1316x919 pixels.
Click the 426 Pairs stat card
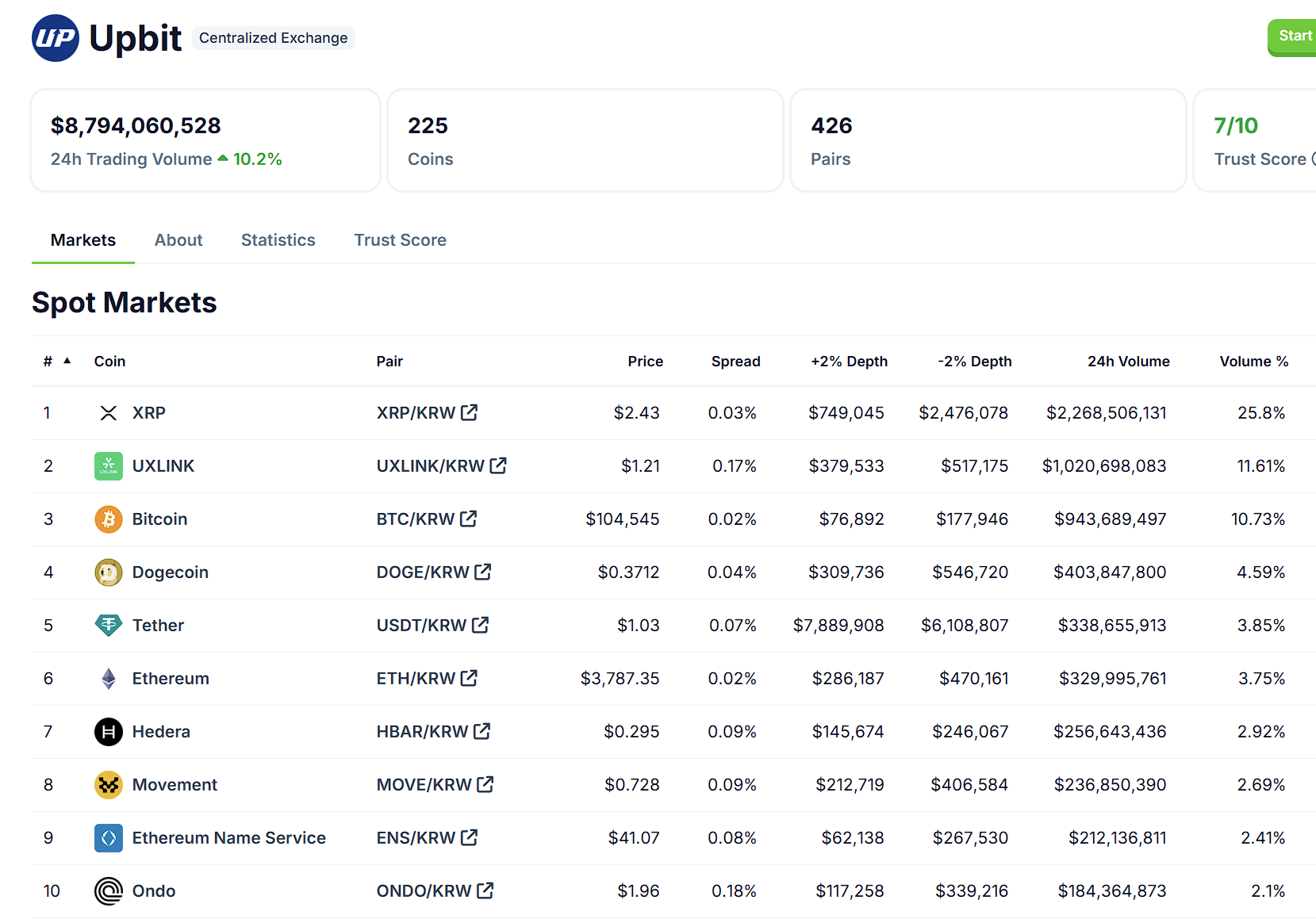(x=988, y=140)
